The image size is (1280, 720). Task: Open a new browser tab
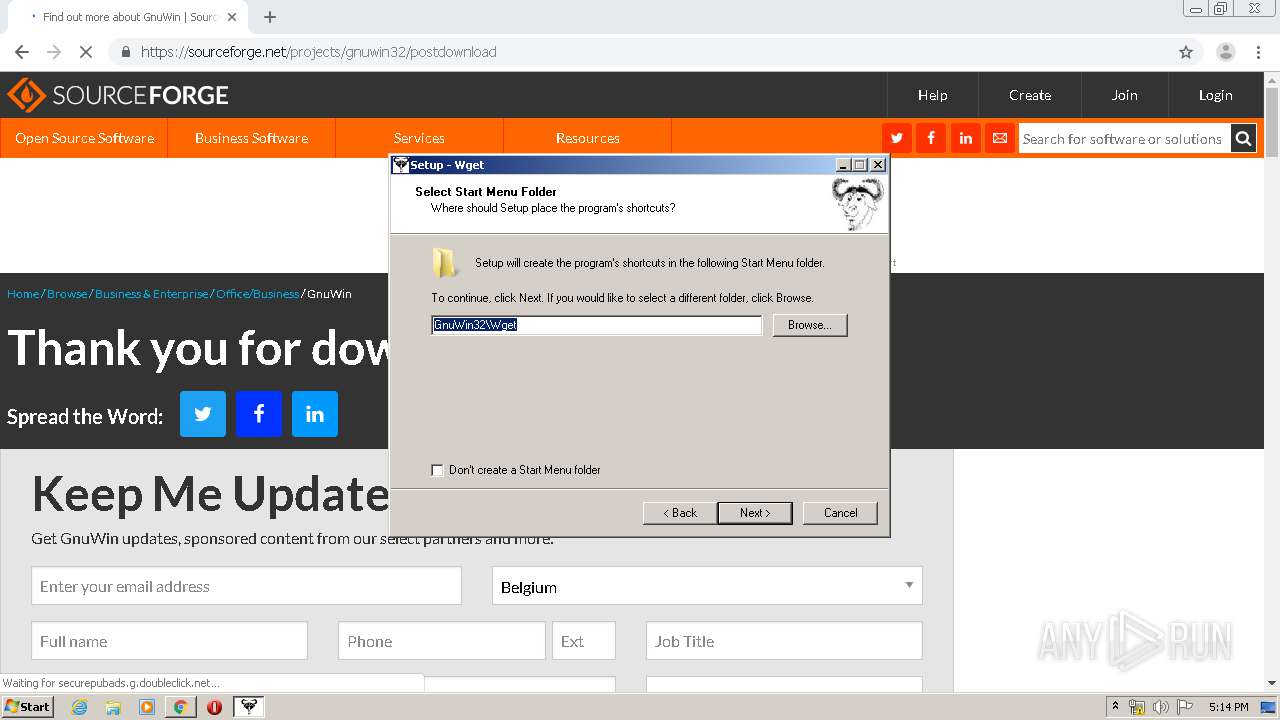coord(270,17)
